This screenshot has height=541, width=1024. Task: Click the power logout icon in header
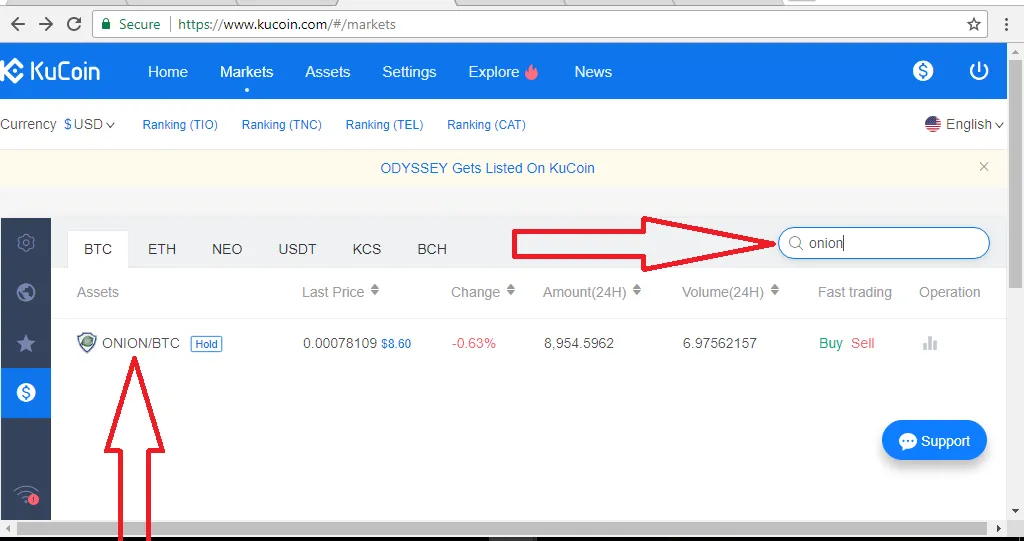tap(978, 71)
